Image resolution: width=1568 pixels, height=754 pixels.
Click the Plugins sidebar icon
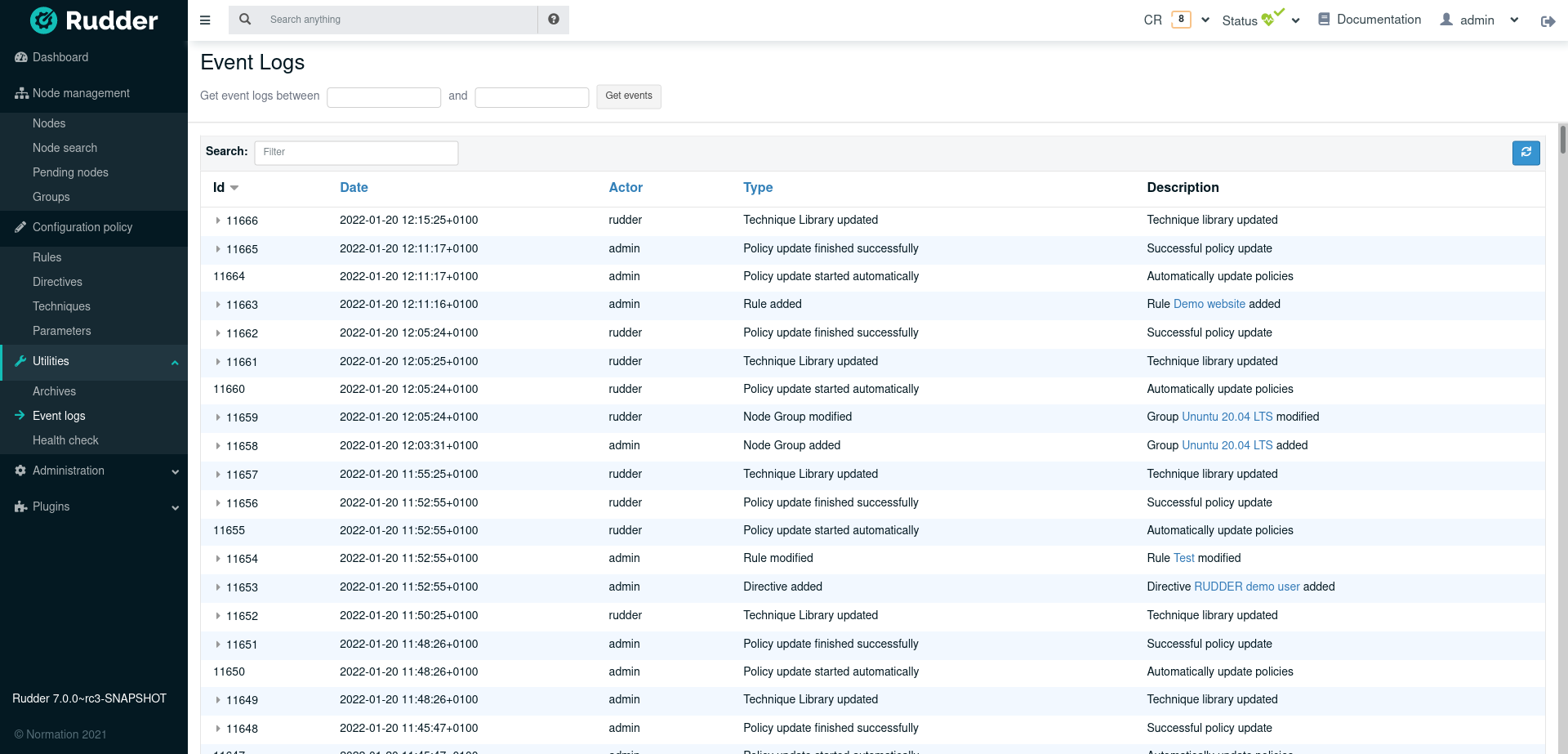pyautogui.click(x=20, y=506)
